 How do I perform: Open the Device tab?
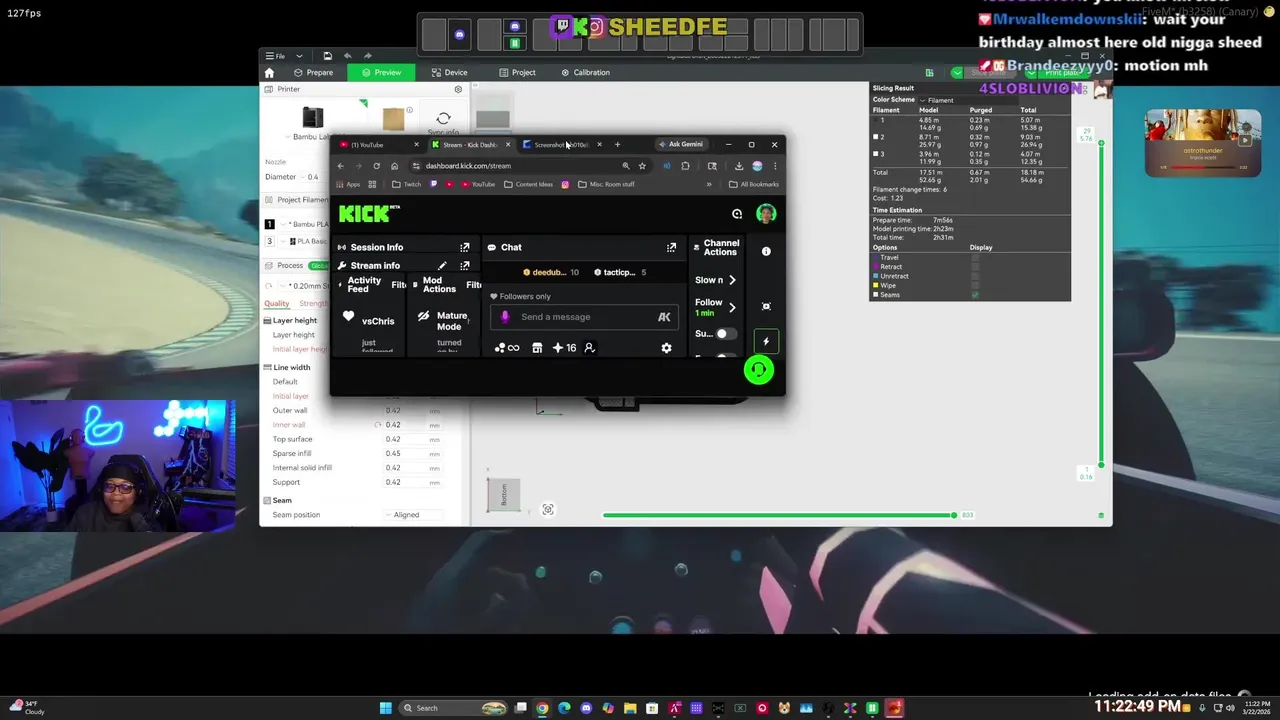[449, 73]
